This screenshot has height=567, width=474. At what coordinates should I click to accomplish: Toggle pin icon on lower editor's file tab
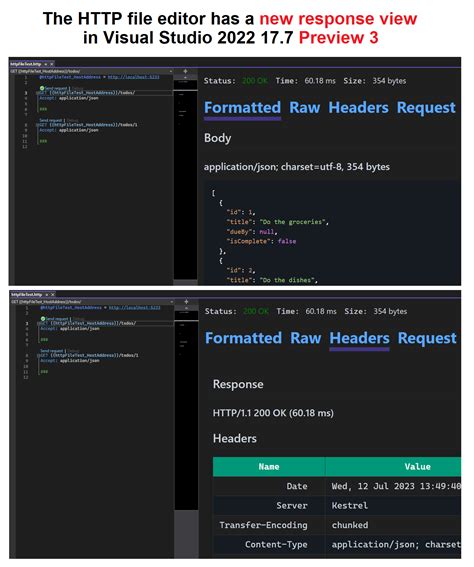[47, 295]
